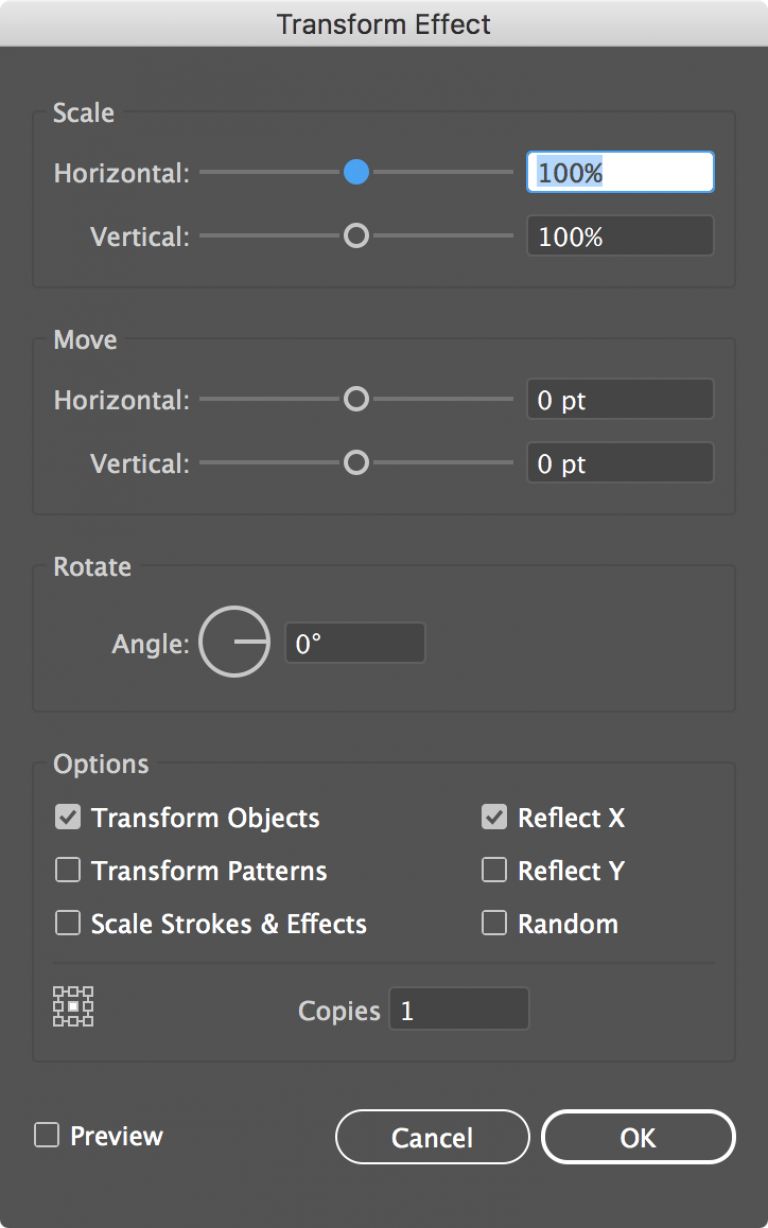Image resolution: width=768 pixels, height=1228 pixels.
Task: Click the OK button
Action: pyautogui.click(x=638, y=1137)
